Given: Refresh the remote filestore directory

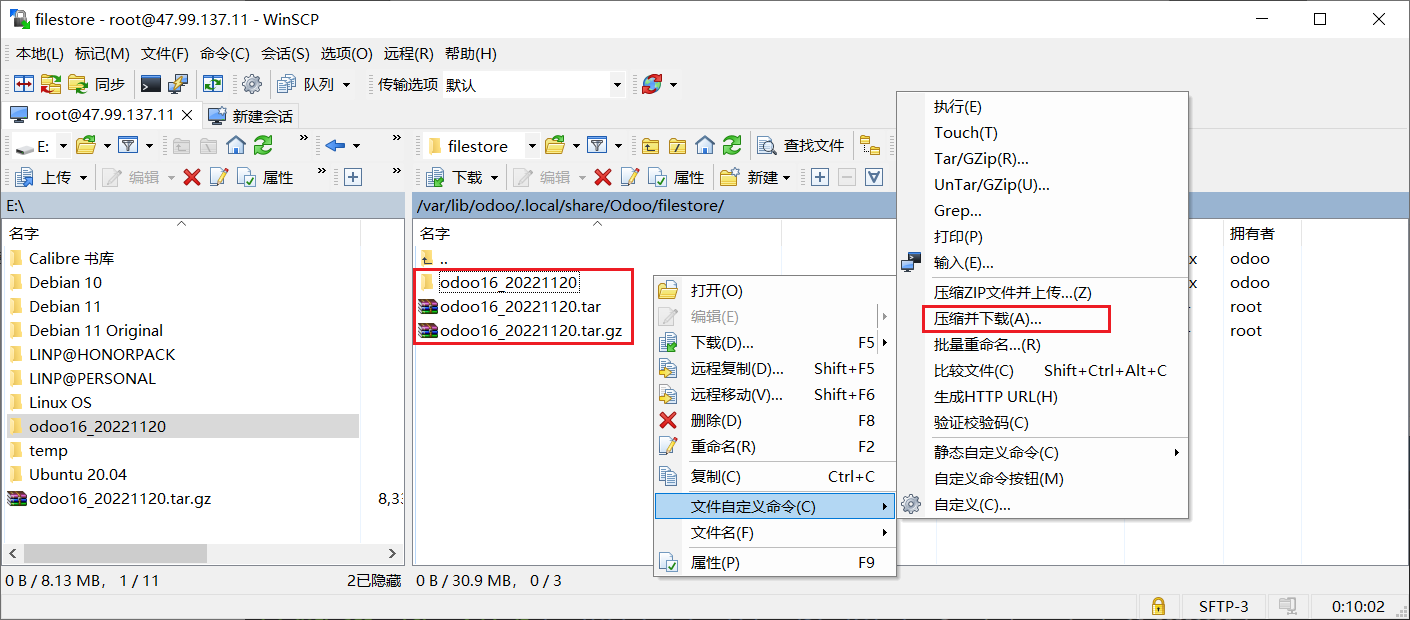Looking at the screenshot, I should pyautogui.click(x=732, y=146).
